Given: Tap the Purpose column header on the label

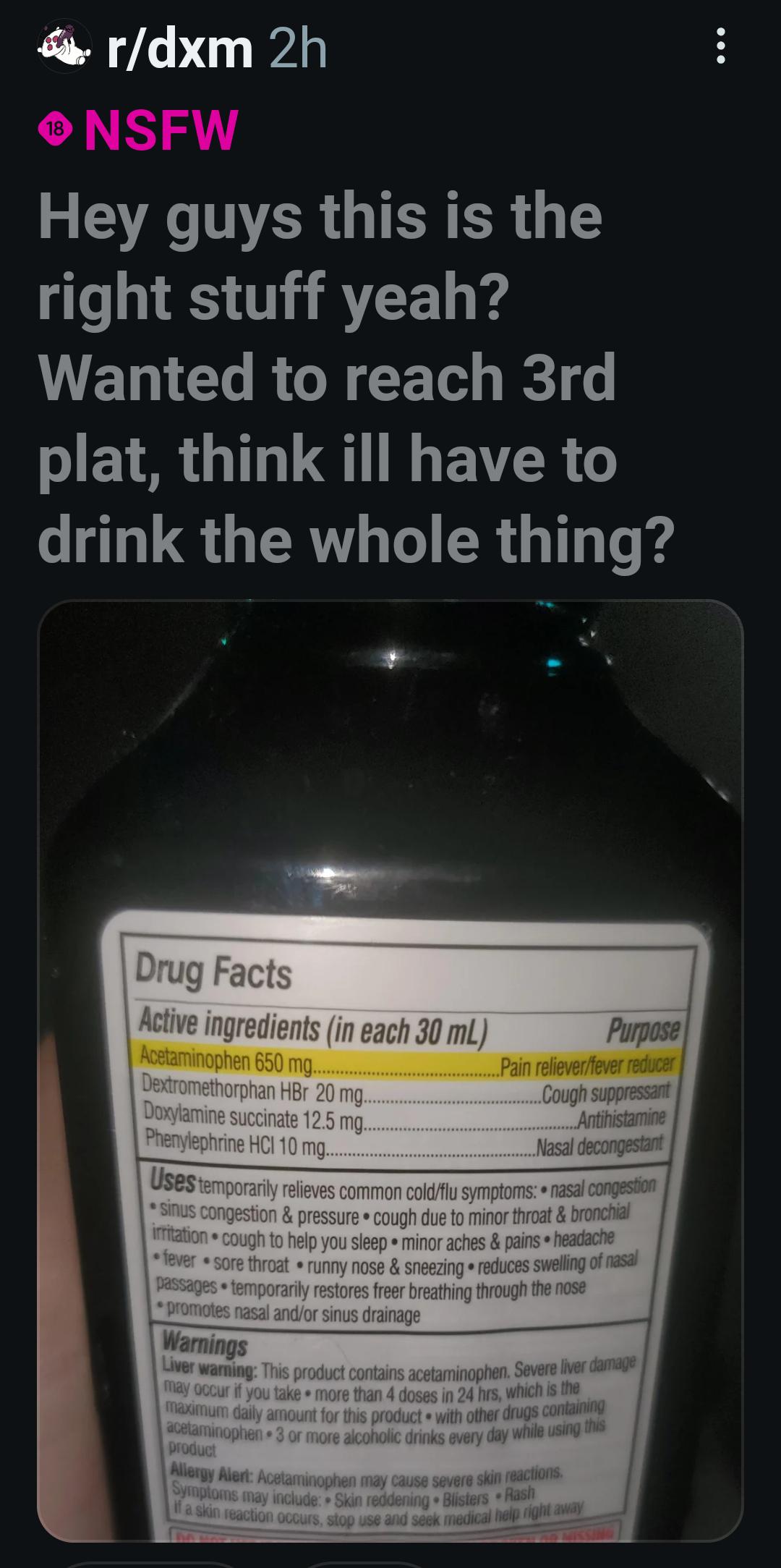Looking at the screenshot, I should tap(644, 1028).
